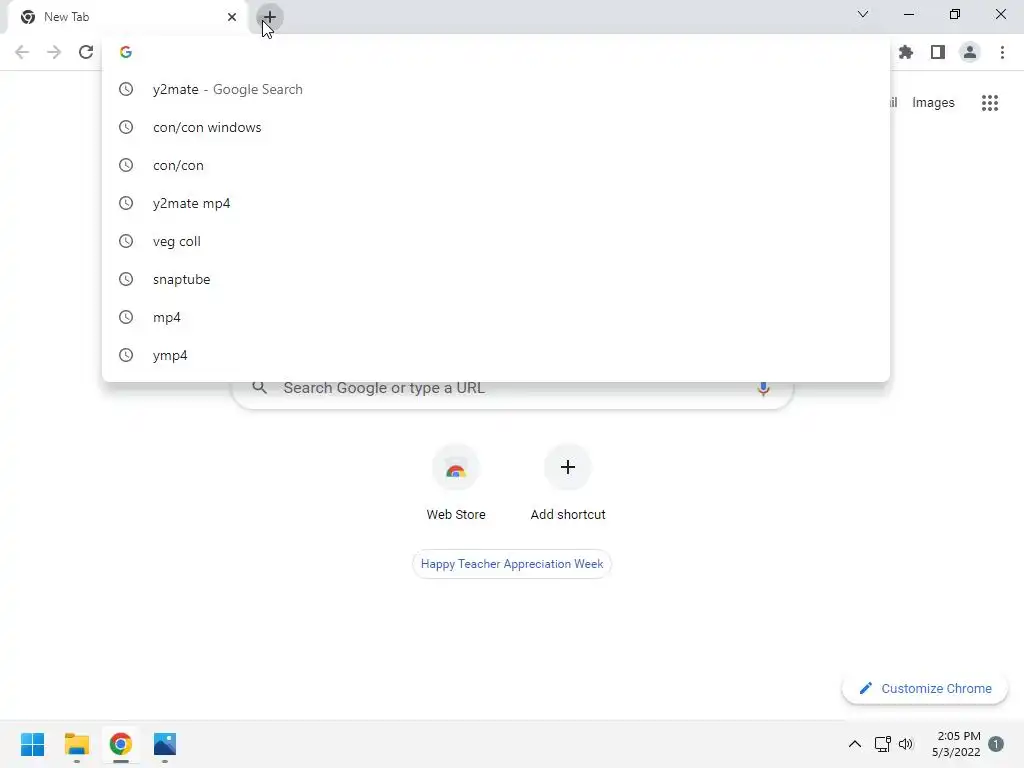Start voice search with microphone icon
The width and height of the screenshot is (1024, 768).
(x=763, y=389)
